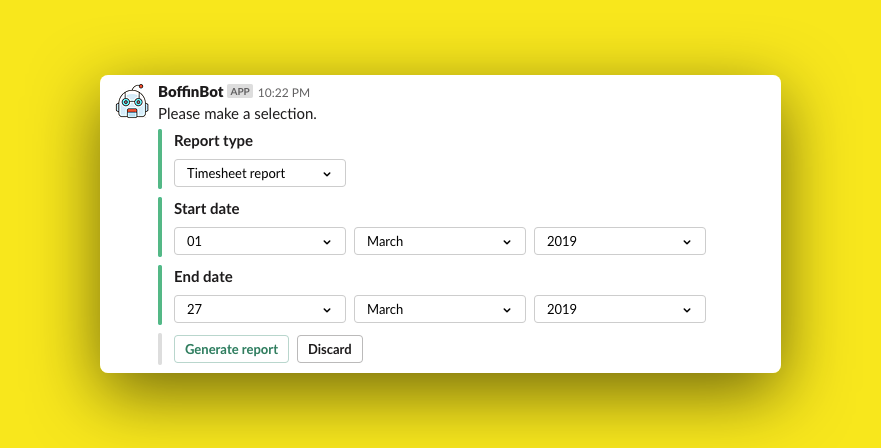Viewport: 881px width, 448px height.
Task: Open the Timesheet report dropdown
Action: (260, 173)
